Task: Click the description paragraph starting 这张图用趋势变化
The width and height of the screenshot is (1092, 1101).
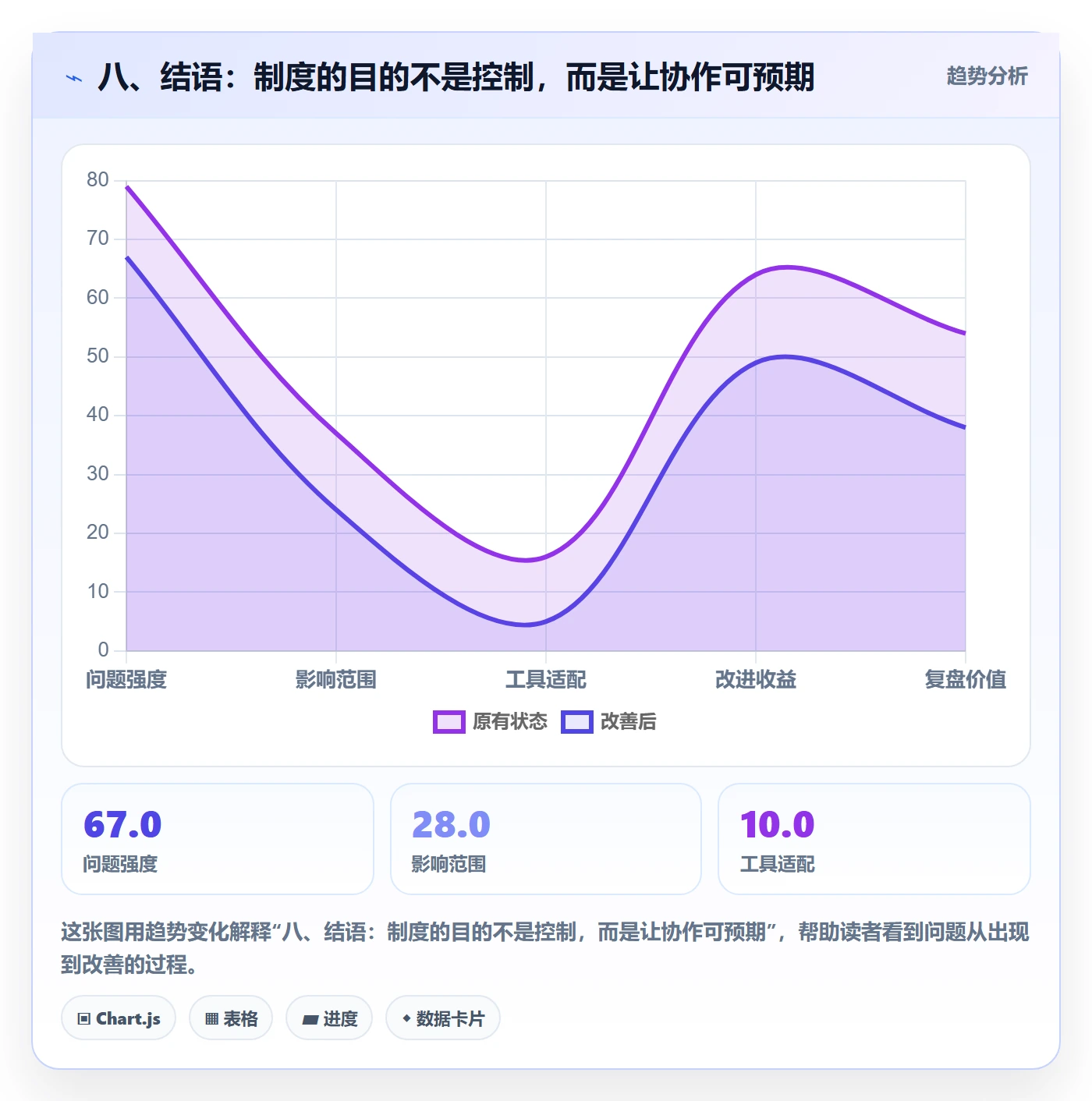Action: click(545, 948)
